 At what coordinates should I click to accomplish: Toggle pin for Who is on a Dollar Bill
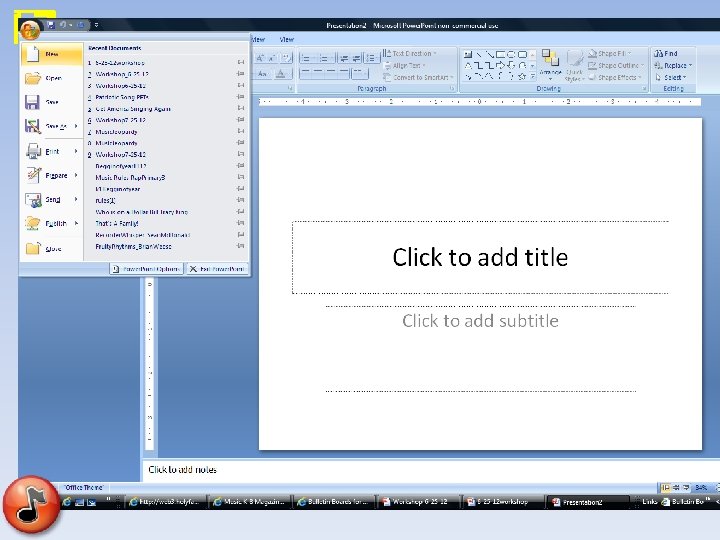click(241, 212)
